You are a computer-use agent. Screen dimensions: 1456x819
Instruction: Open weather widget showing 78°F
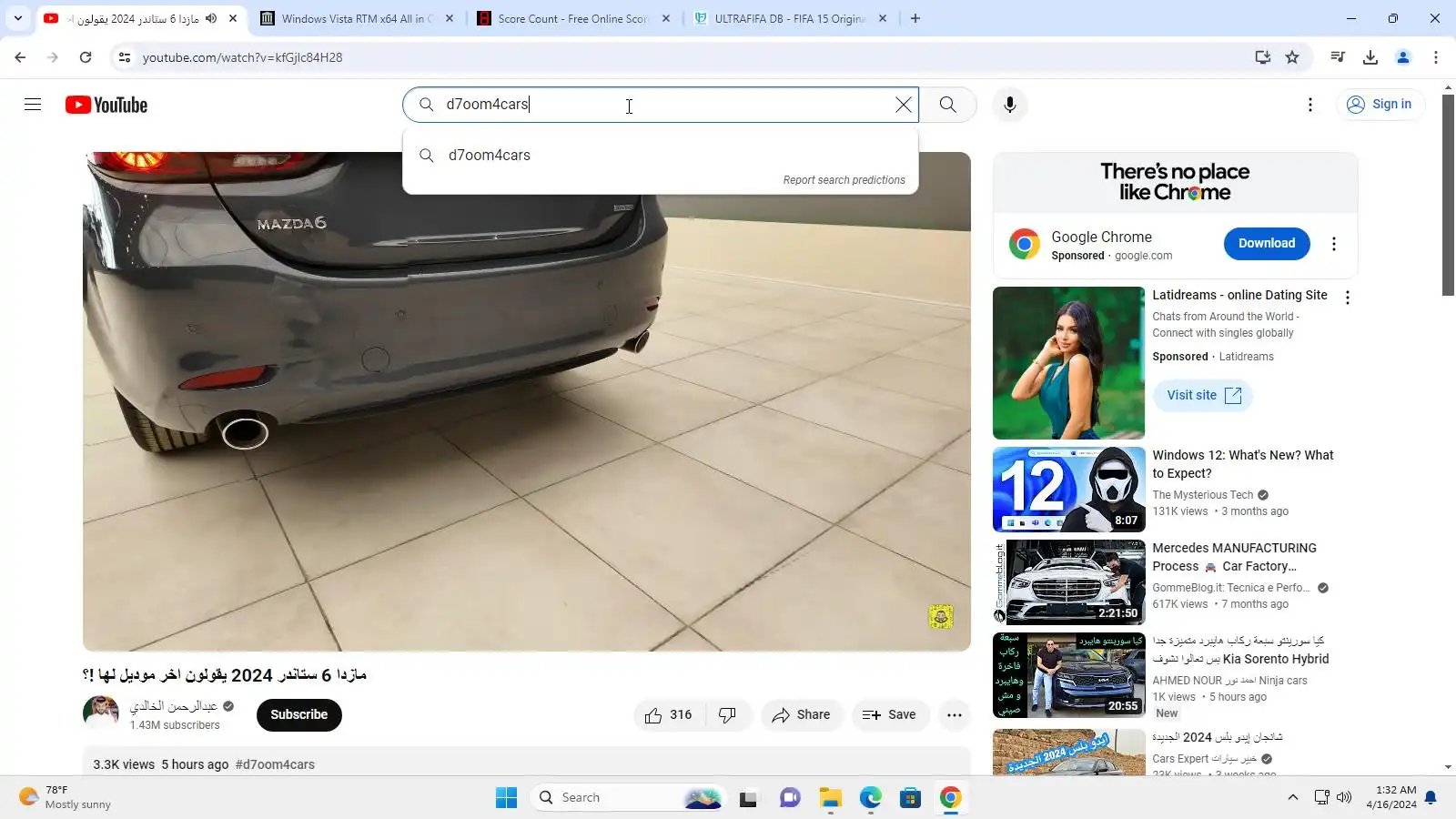[x=66, y=798]
